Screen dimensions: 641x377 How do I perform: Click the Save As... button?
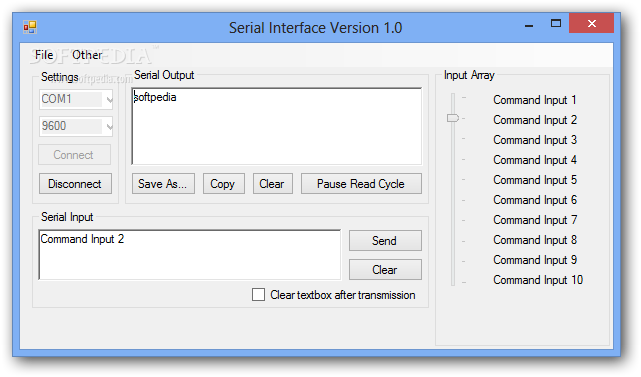click(x=163, y=184)
